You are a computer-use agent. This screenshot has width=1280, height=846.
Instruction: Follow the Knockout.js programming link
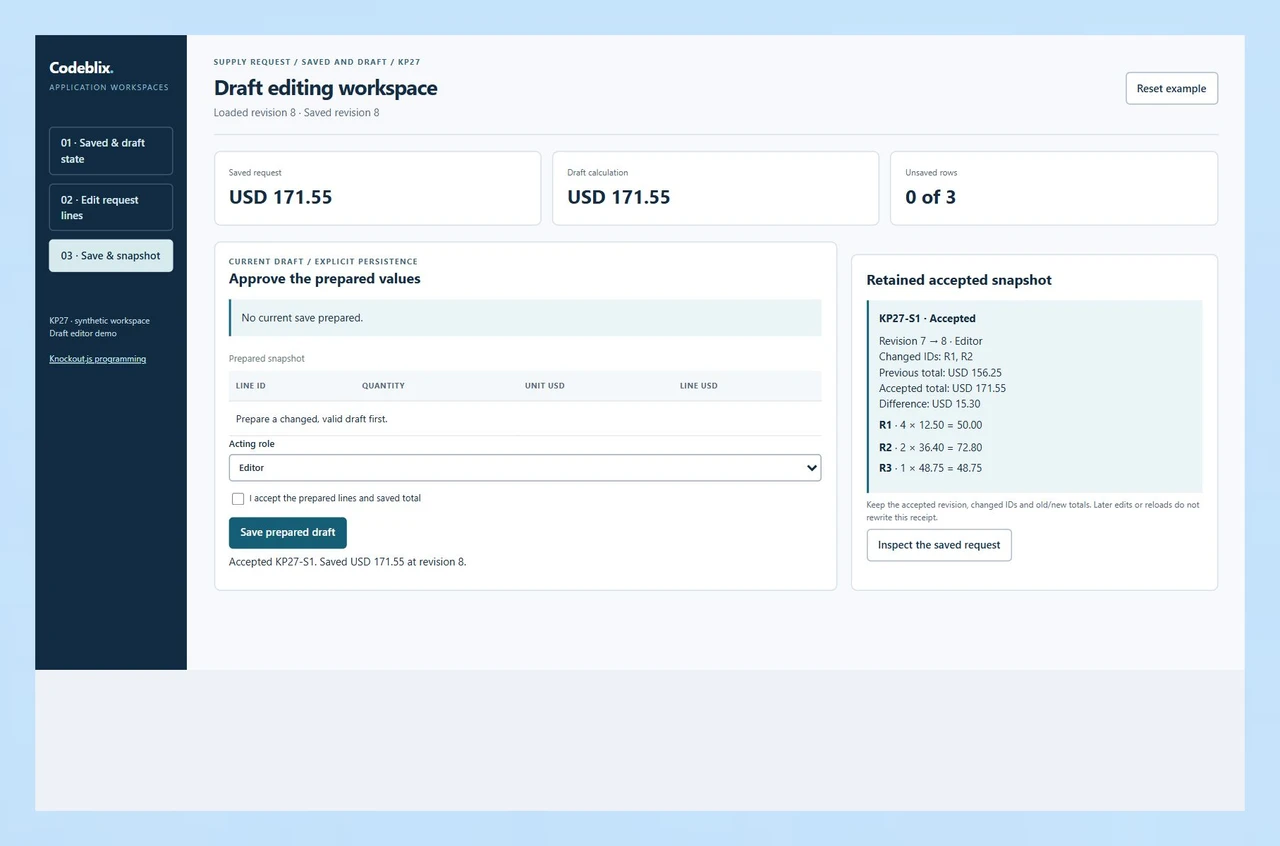click(x=98, y=359)
